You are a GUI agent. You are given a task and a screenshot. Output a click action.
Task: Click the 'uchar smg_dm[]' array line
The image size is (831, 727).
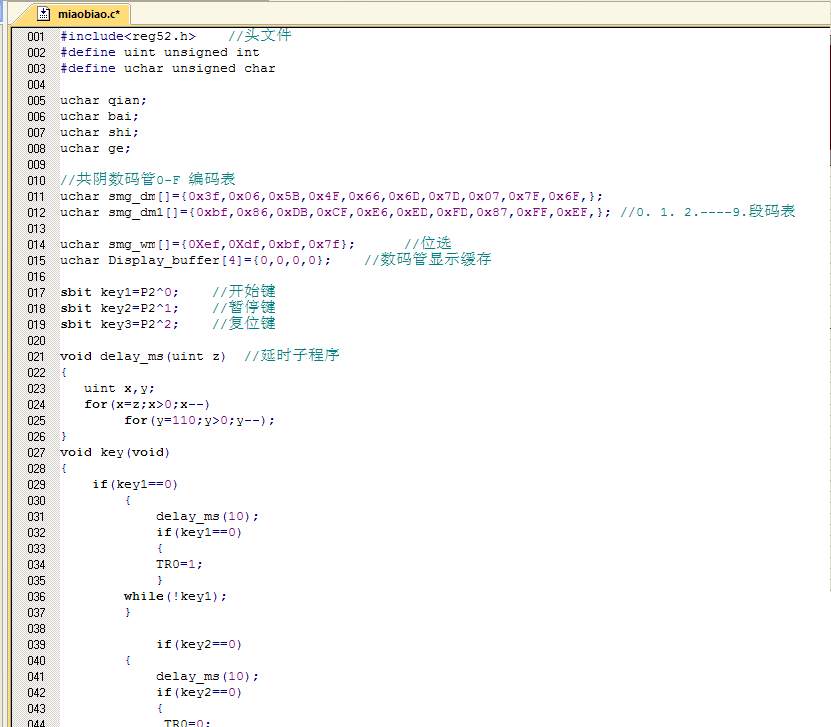[331, 197]
